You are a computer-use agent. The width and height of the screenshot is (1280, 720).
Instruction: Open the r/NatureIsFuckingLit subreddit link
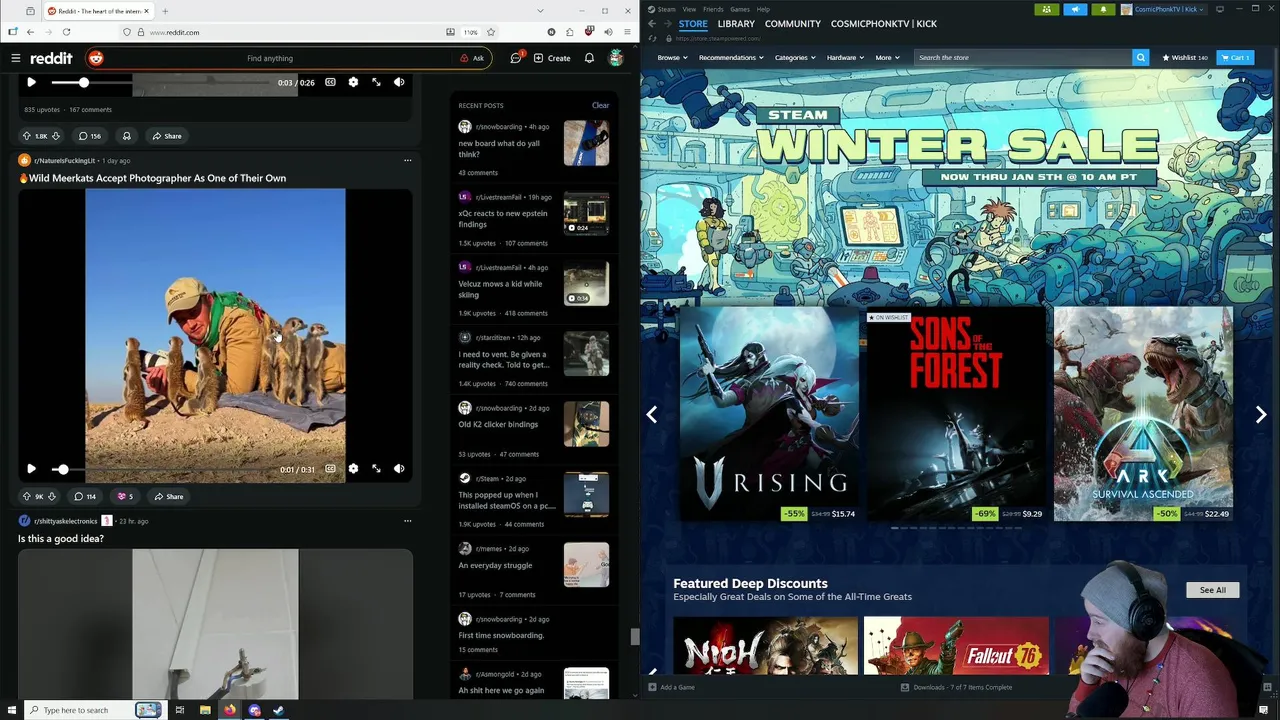point(64,160)
